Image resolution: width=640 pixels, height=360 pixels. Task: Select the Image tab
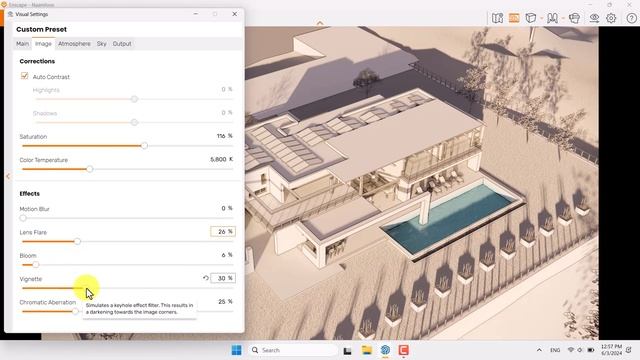point(43,44)
